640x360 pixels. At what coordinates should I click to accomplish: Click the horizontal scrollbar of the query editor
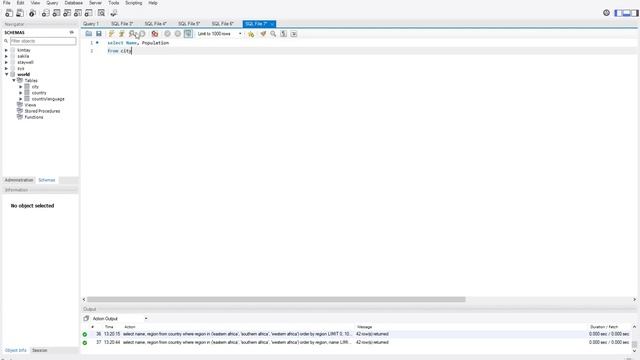coord(276,299)
